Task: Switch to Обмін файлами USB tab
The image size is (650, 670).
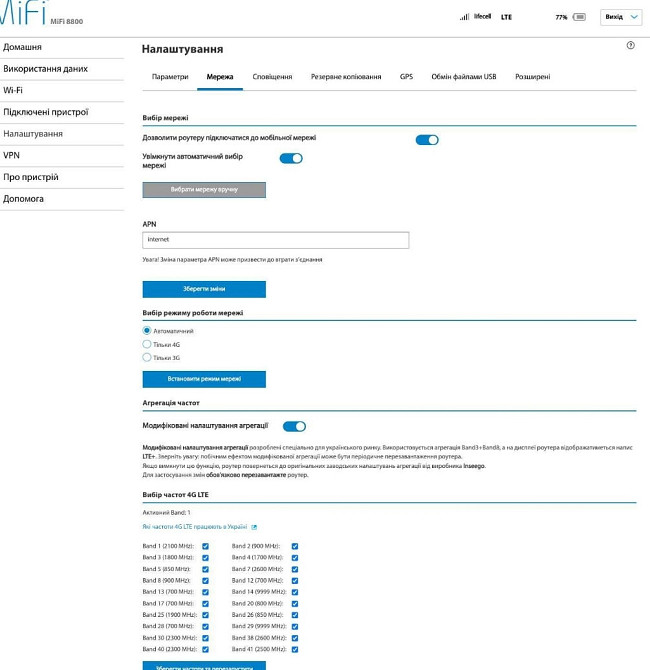Action: 464,77
